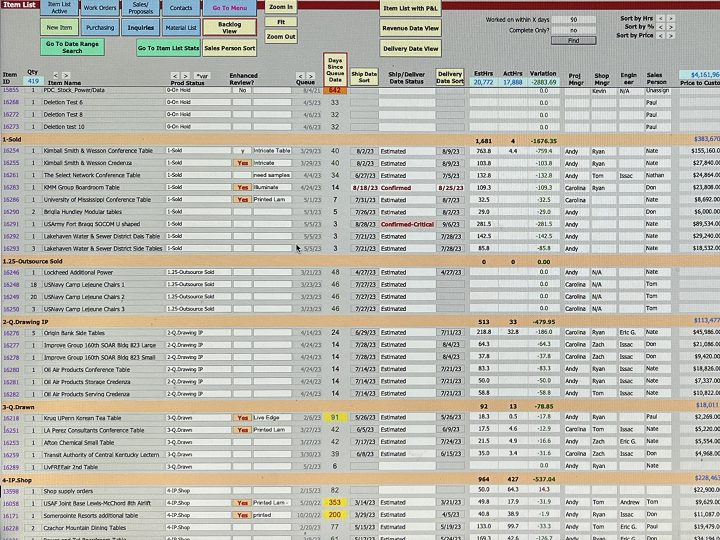Open the Work Orders section

99,7
